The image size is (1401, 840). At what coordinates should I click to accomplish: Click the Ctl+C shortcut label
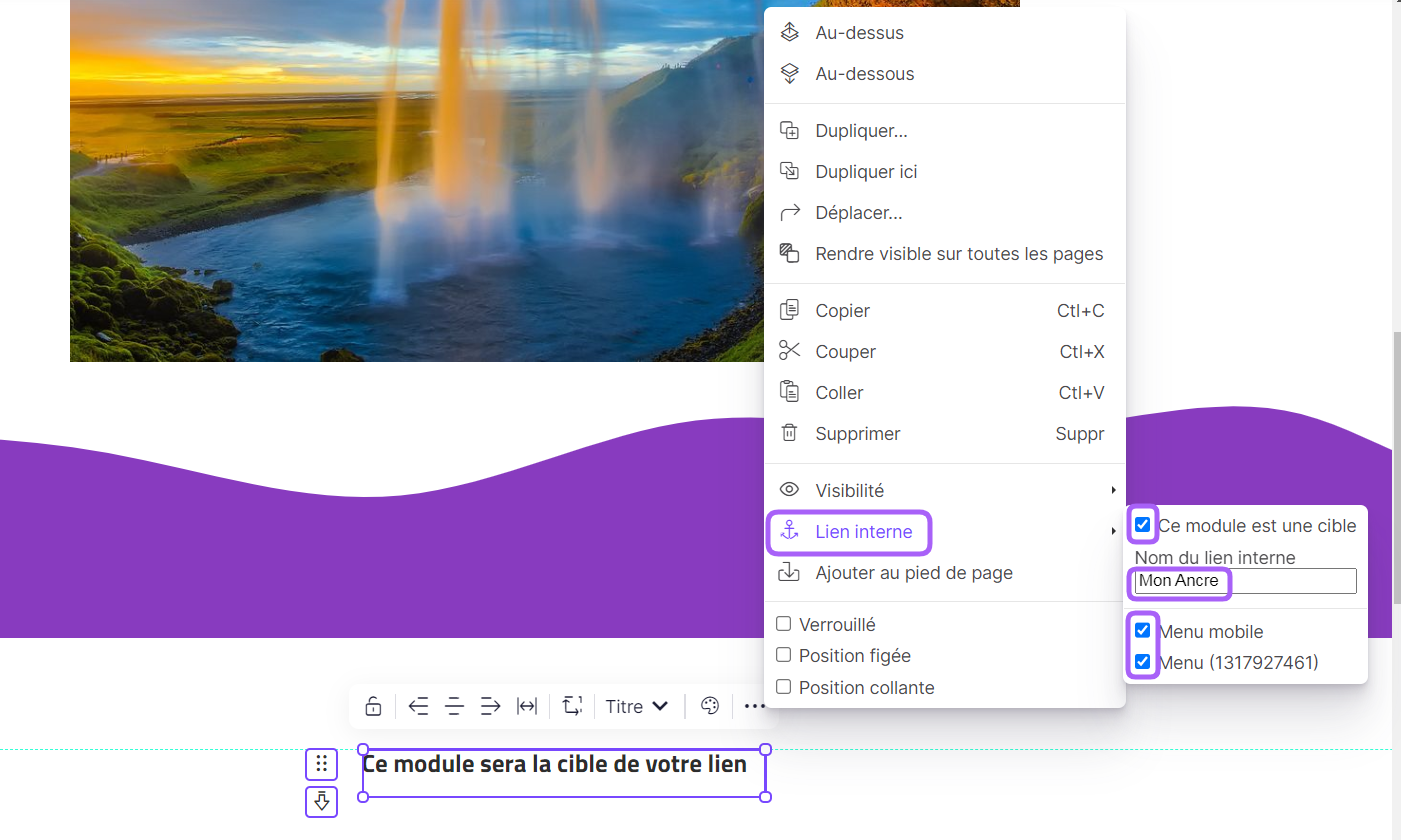click(1081, 310)
